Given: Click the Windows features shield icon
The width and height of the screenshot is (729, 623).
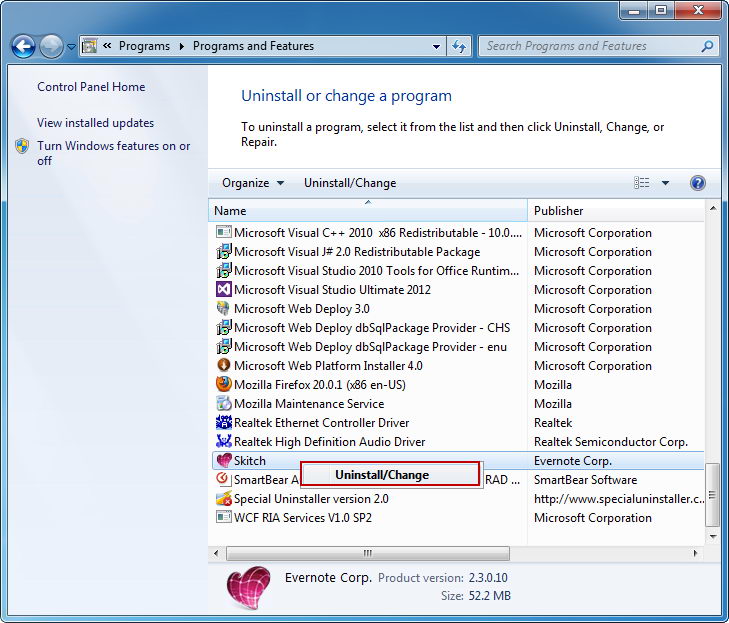Looking at the screenshot, I should (x=22, y=146).
